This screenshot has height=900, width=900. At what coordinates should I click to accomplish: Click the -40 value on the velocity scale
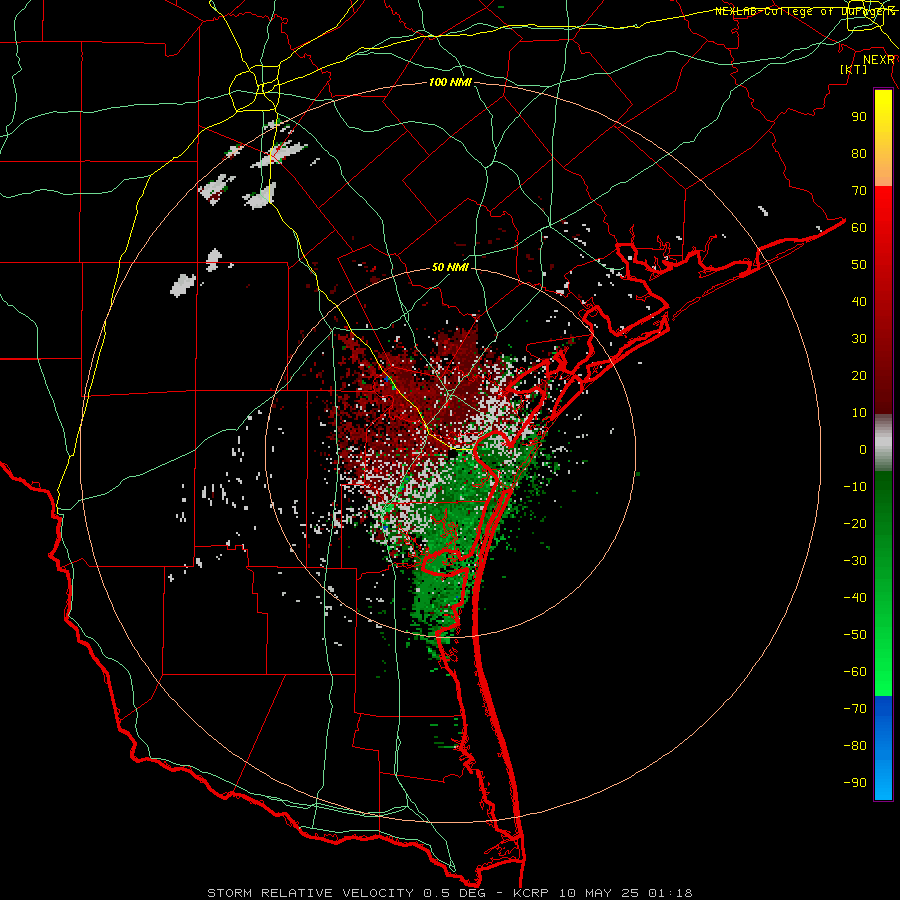[855, 598]
